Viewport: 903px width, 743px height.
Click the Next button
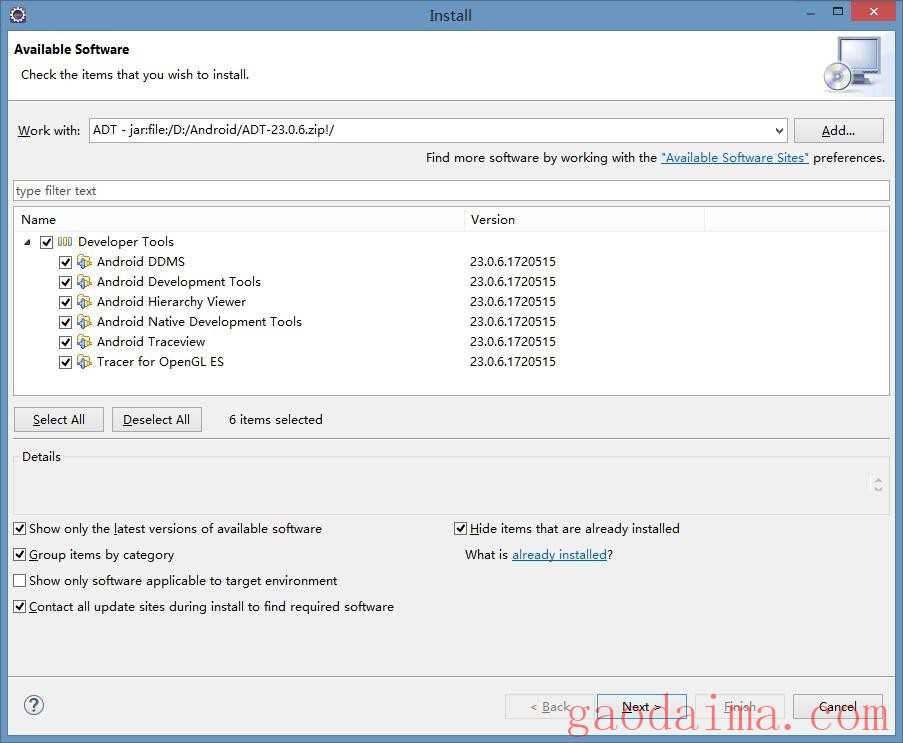click(x=642, y=707)
